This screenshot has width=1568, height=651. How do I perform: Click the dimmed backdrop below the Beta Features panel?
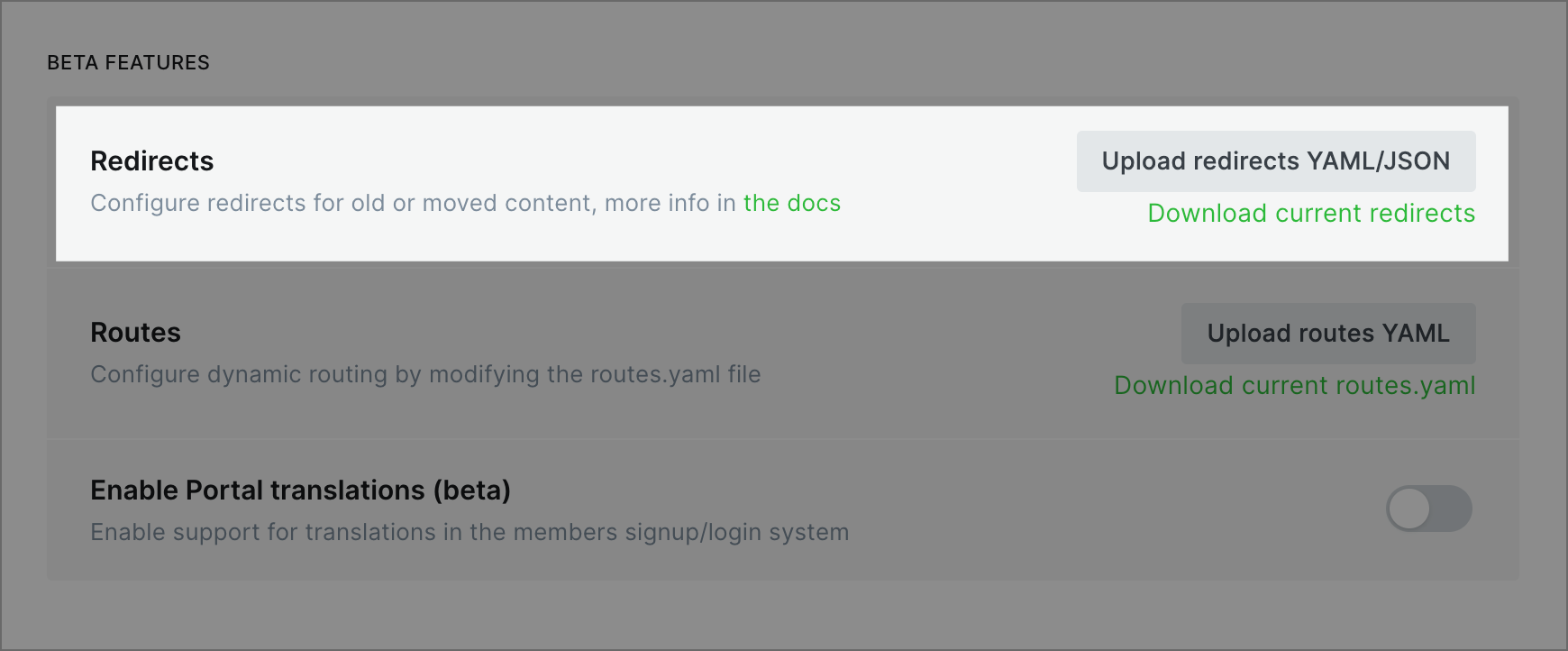(x=784, y=618)
